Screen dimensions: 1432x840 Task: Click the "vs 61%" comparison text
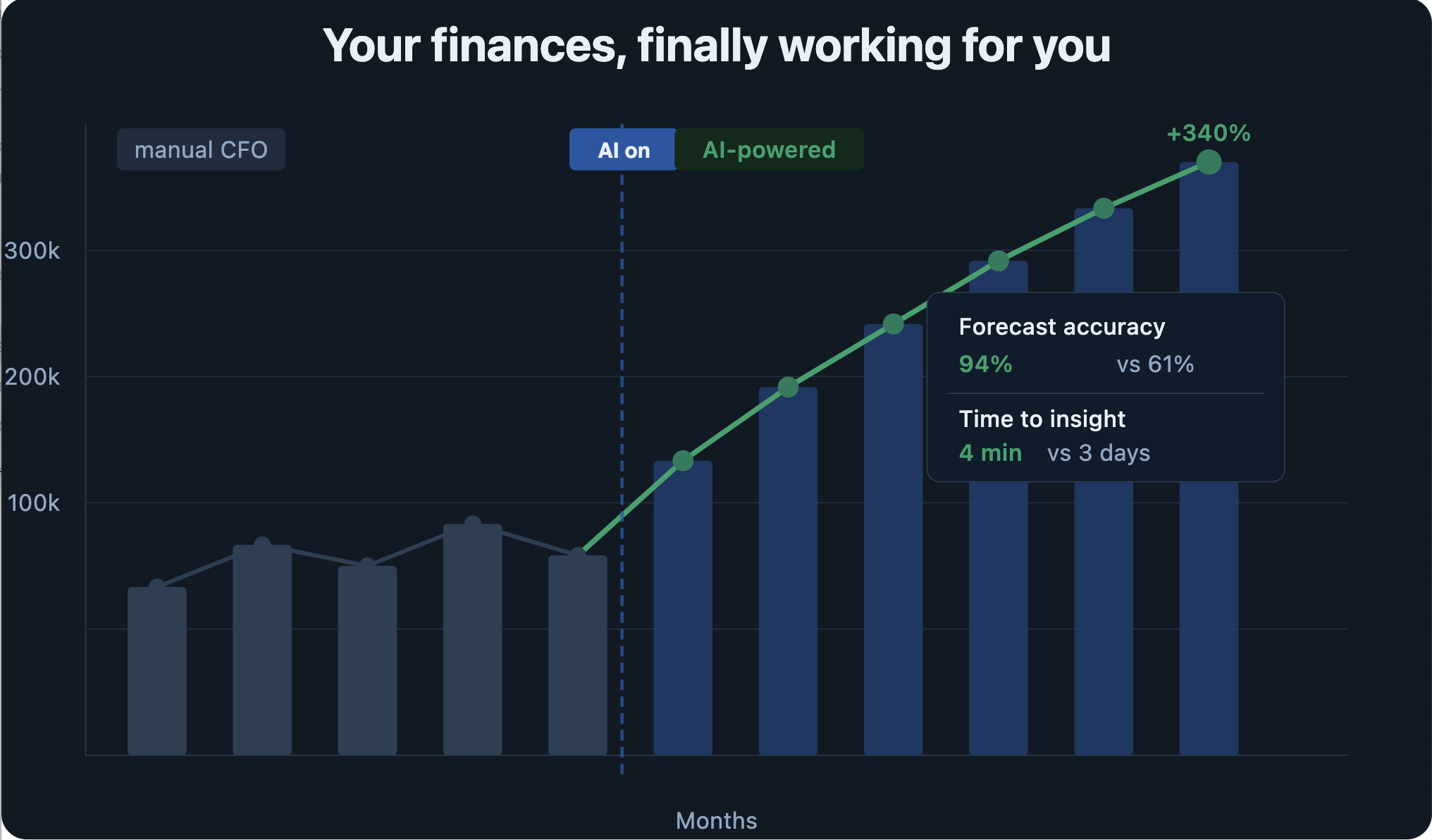tap(1155, 364)
